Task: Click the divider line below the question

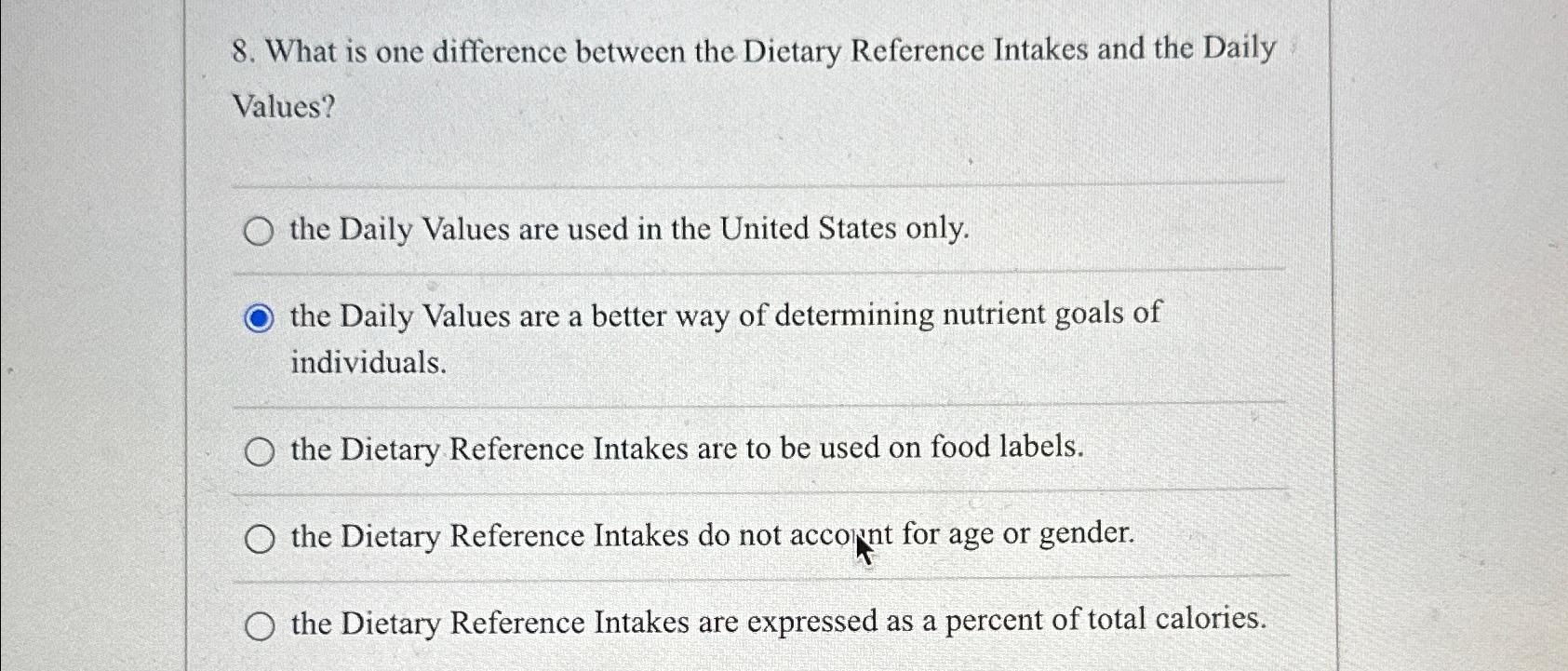Action: click(x=758, y=181)
